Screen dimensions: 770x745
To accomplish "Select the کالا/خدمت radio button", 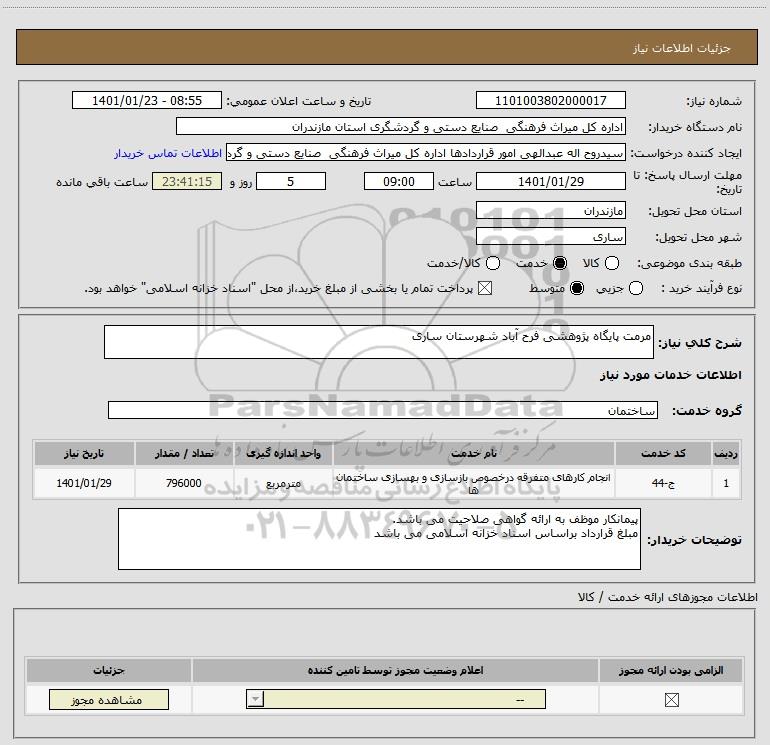I will 493,263.
